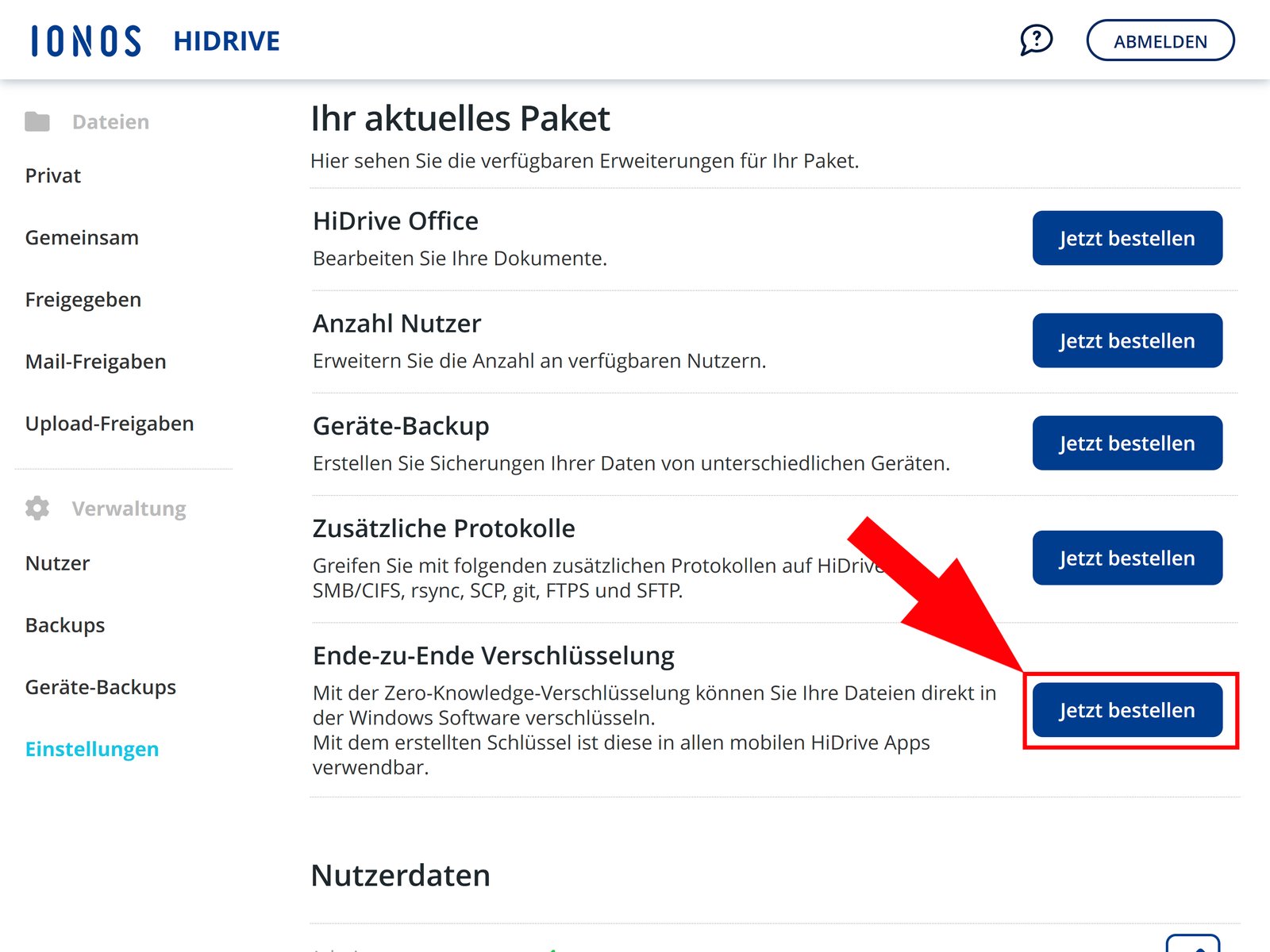This screenshot has width=1270, height=952.
Task: Click the Abmelden logout button
Action: [1160, 40]
